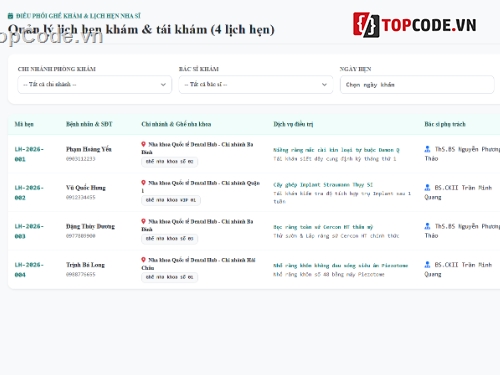Click the Implant Straumann service in row LH-2026-002
500x375 pixels.
(323, 185)
